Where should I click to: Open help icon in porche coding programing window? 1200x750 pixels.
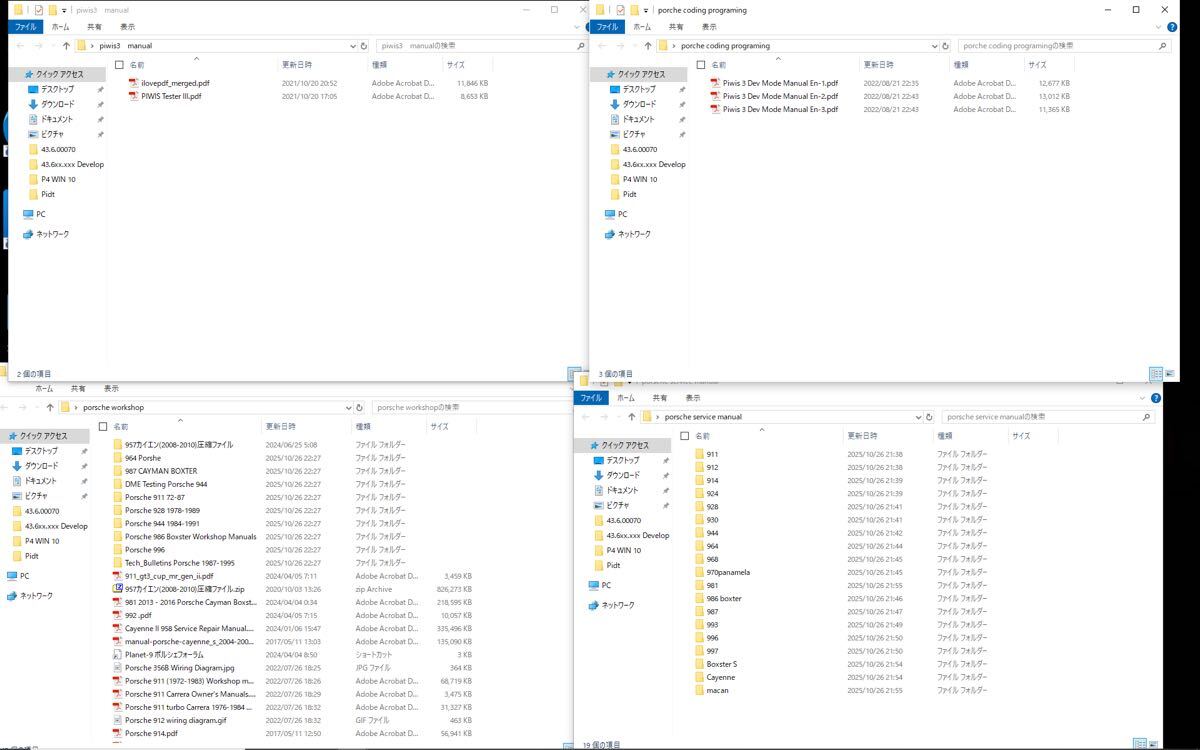1172,27
